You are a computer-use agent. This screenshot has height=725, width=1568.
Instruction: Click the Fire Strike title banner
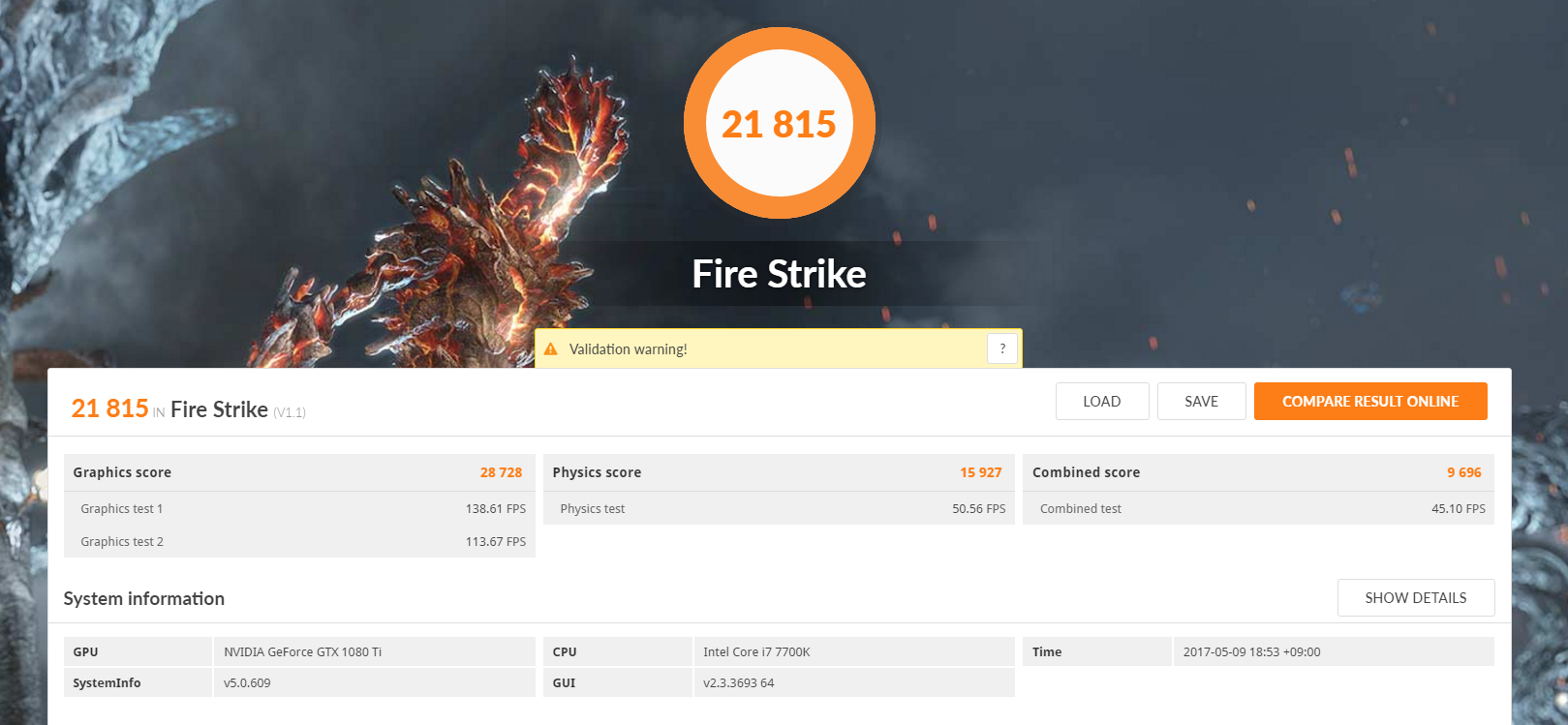[780, 274]
